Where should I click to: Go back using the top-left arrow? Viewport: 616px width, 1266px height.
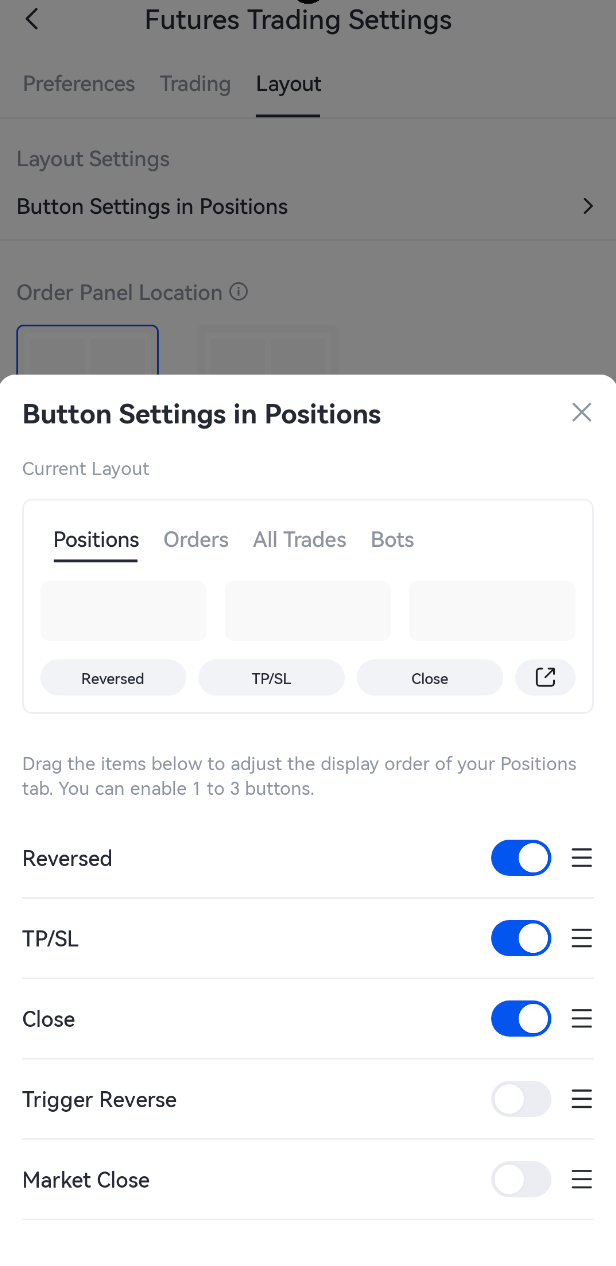pos(32,19)
